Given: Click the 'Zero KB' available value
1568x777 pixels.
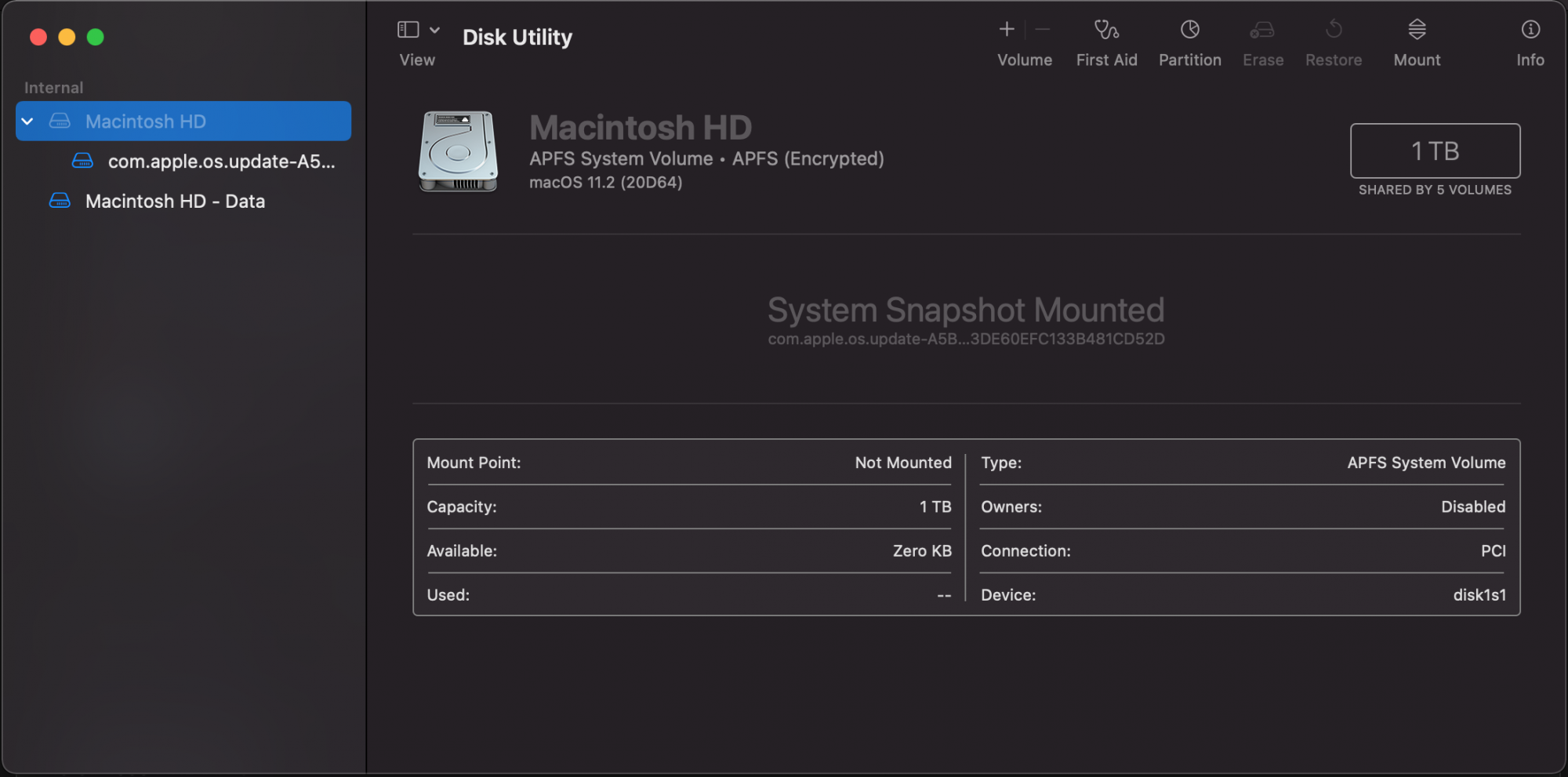Looking at the screenshot, I should pyautogui.click(x=922, y=550).
